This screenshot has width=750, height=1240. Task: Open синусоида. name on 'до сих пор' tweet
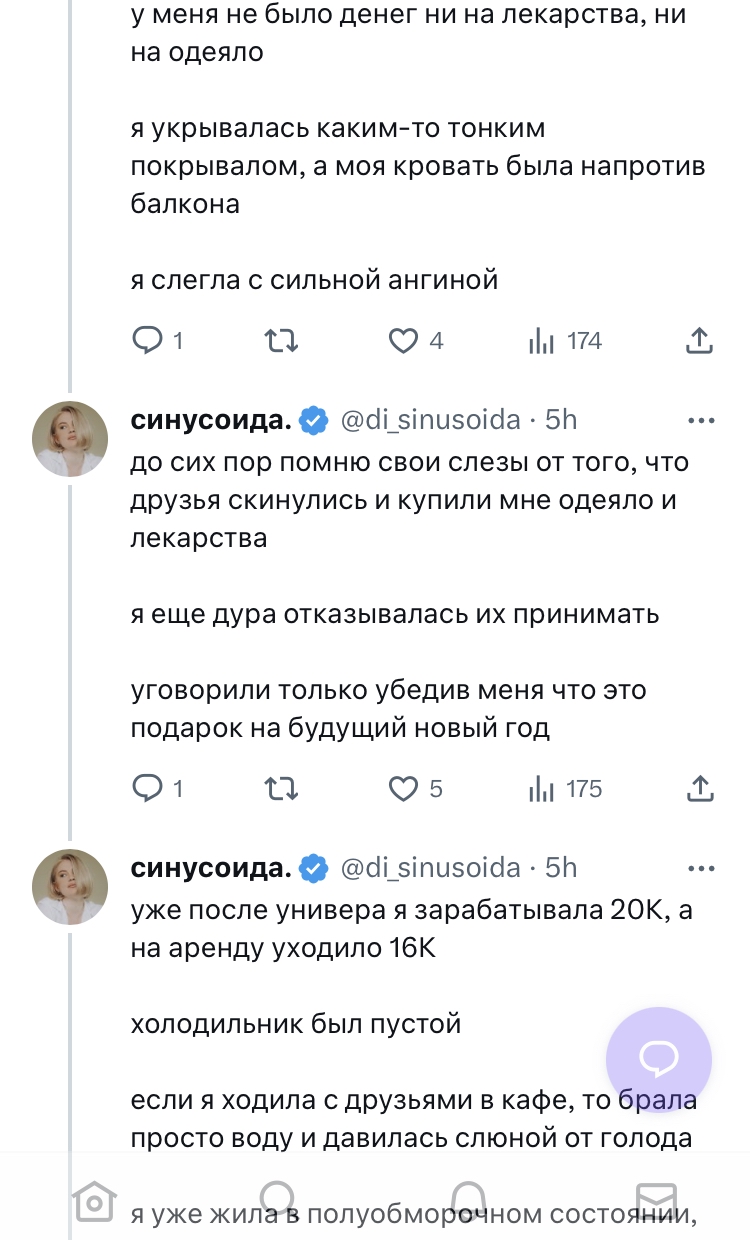[x=211, y=420]
